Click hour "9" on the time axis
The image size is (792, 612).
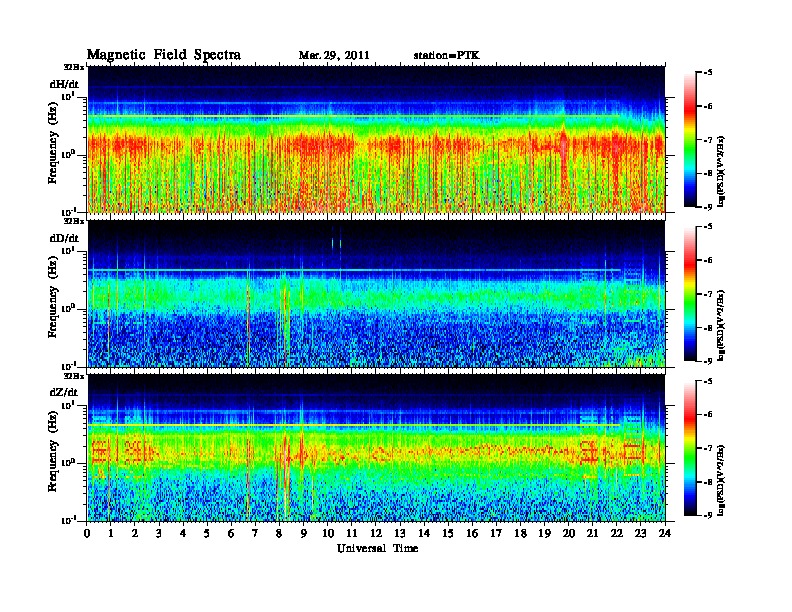coord(304,533)
